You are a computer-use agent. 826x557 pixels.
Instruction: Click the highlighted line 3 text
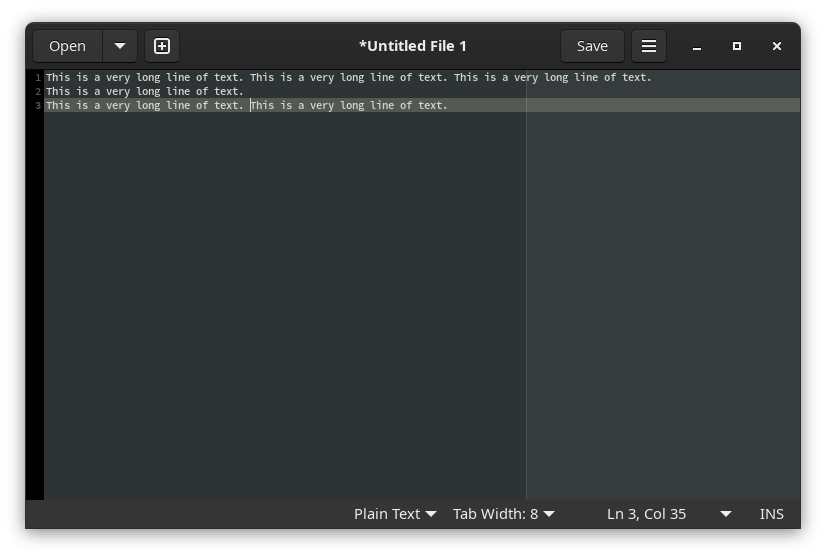(x=247, y=105)
